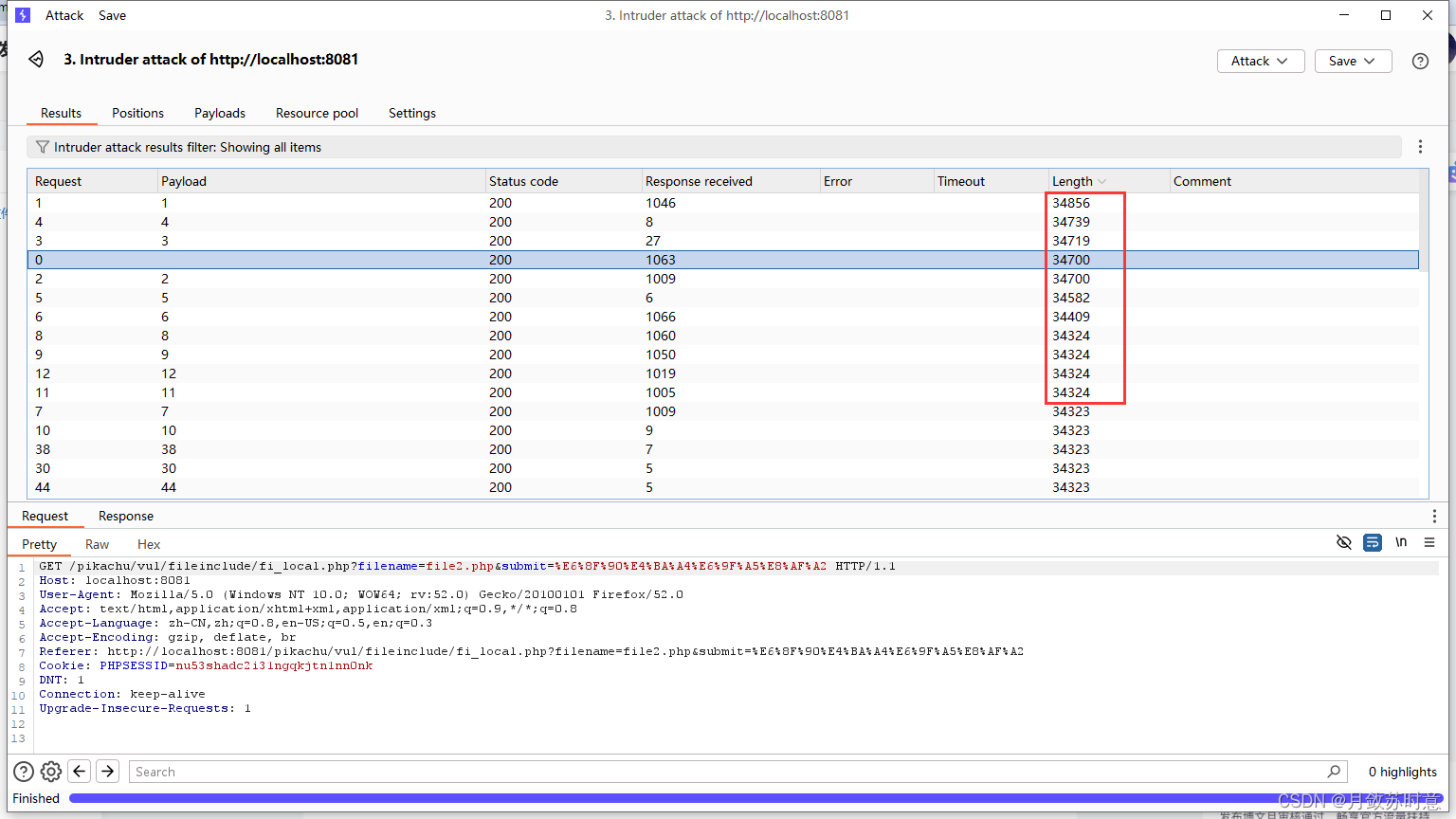The width and height of the screenshot is (1456, 819).
Task: Click the '0 highlights' label
Action: pos(1403,772)
